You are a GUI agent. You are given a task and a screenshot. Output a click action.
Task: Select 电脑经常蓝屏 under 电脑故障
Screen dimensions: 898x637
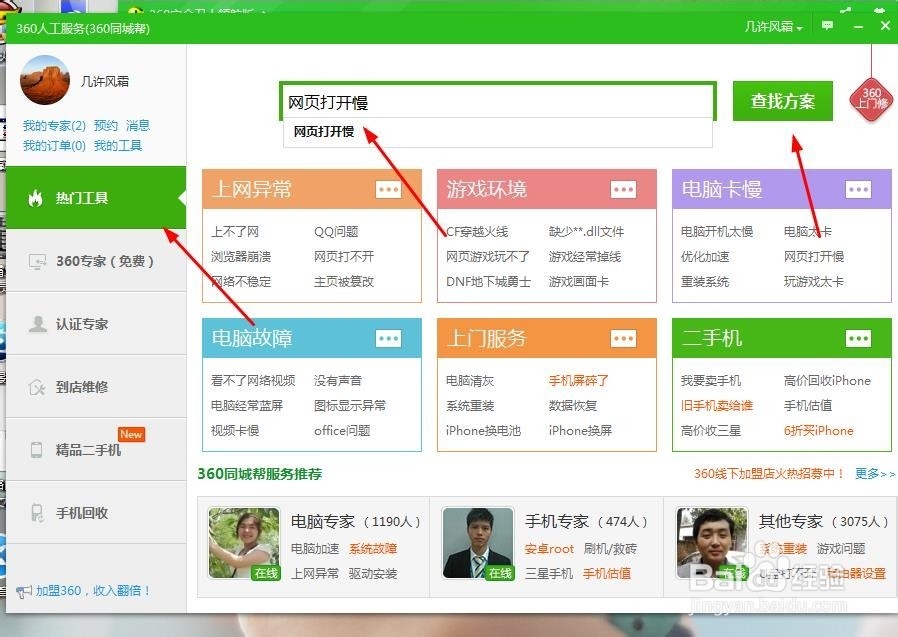247,406
